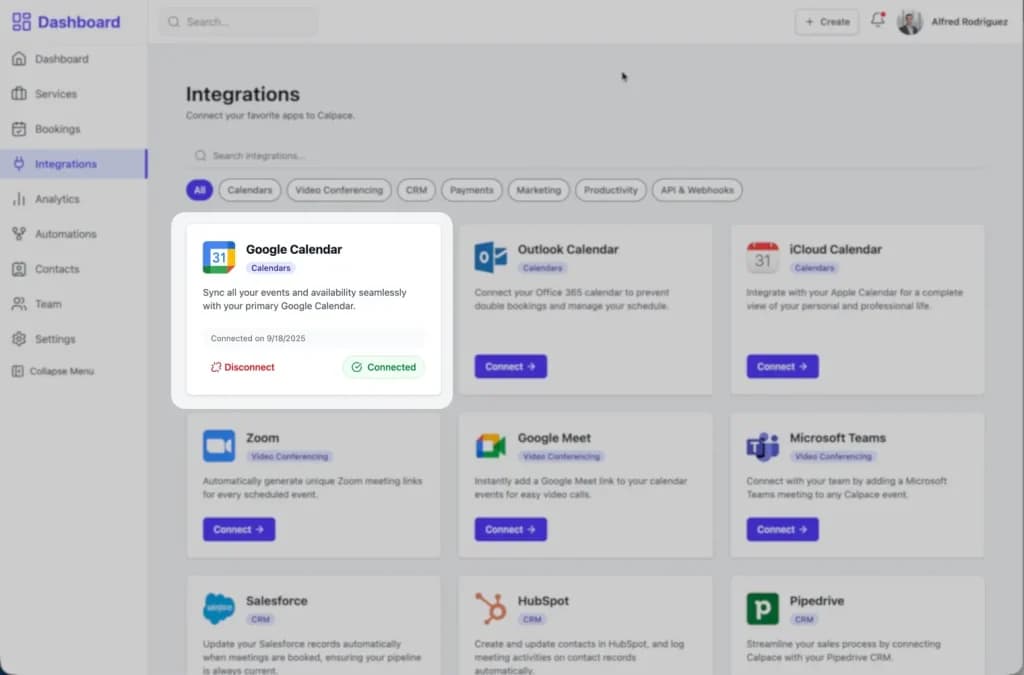
Task: Click Alfred Rodriguez profile avatar
Action: click(909, 22)
